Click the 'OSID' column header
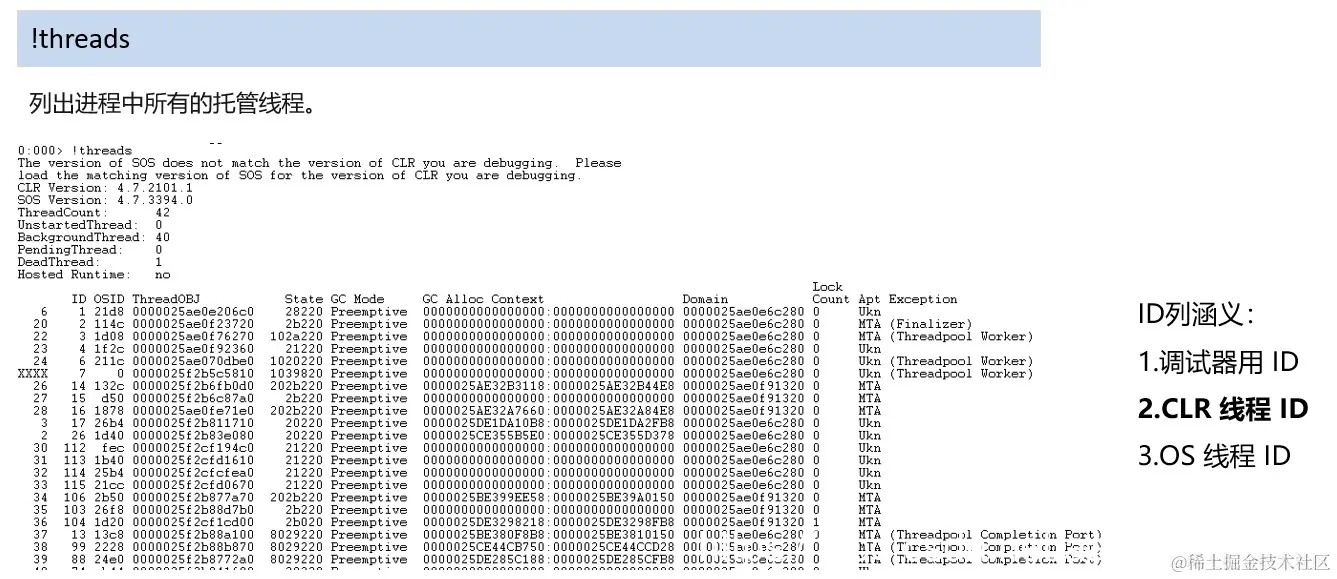Image resolution: width=1337 pixels, height=579 pixels. click(x=109, y=299)
